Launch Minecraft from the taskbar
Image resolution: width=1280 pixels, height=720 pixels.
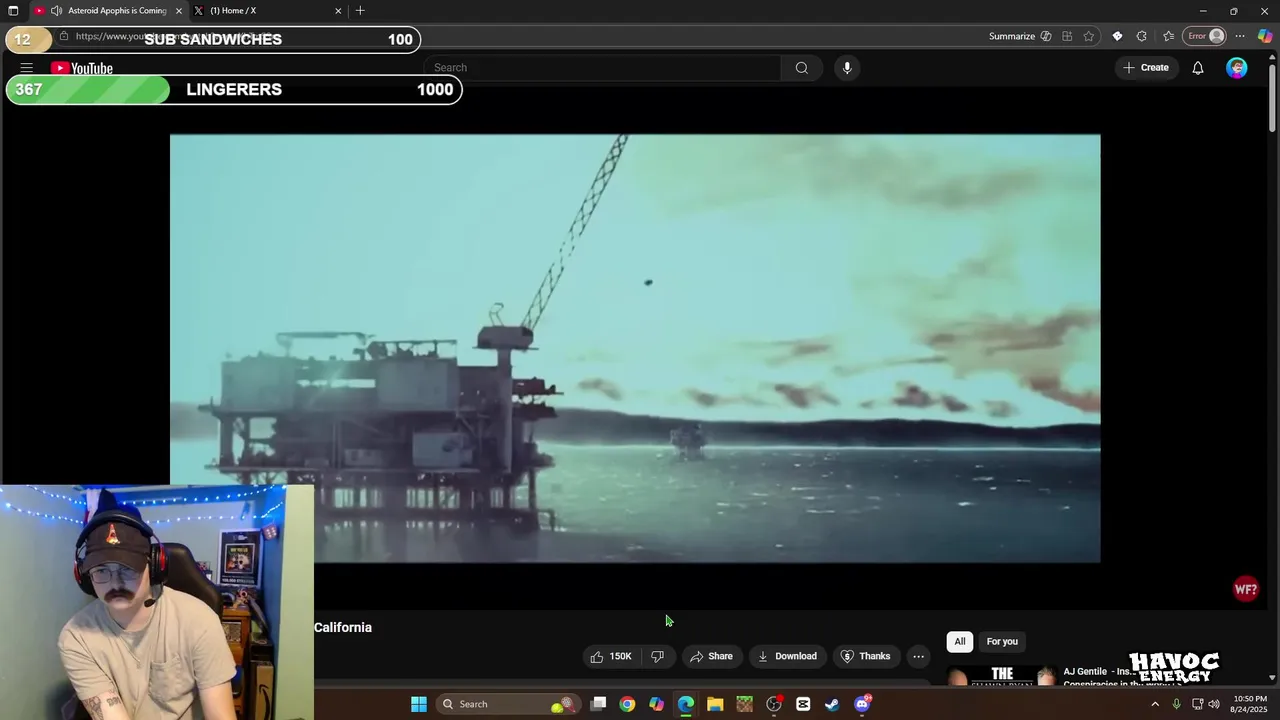click(x=744, y=704)
